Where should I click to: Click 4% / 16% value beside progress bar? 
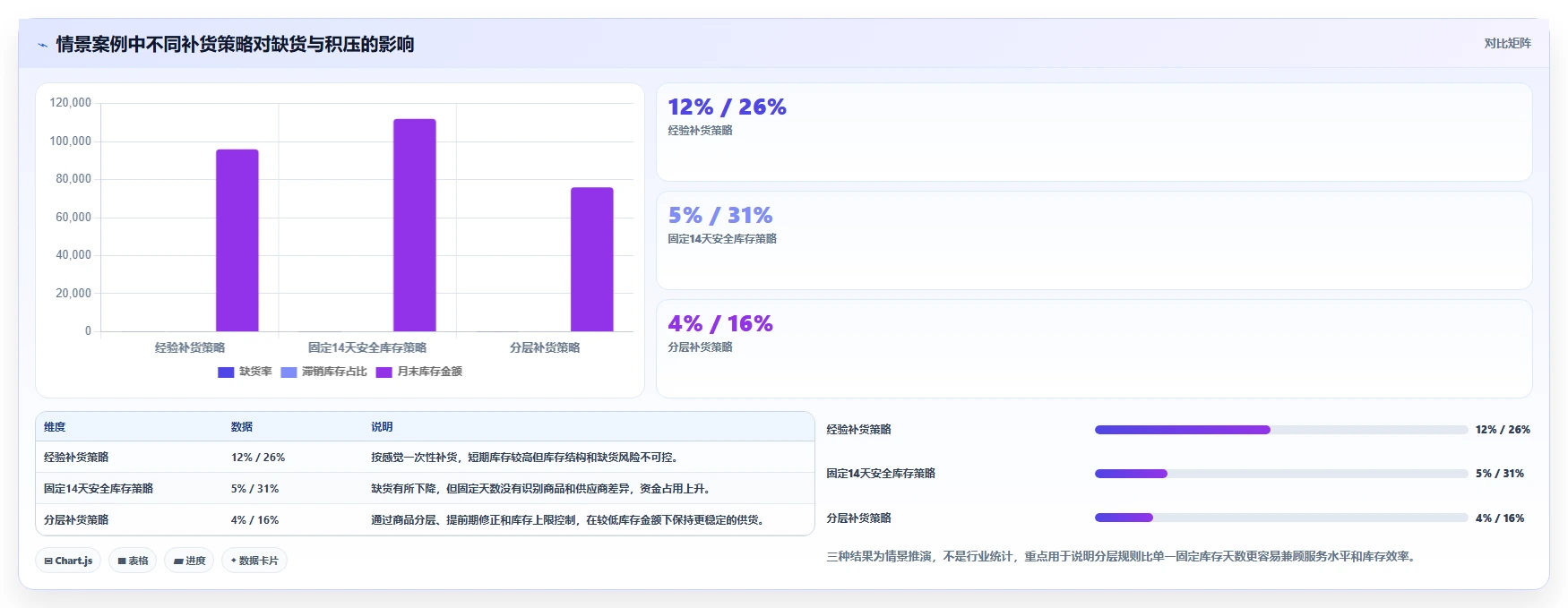1500,518
